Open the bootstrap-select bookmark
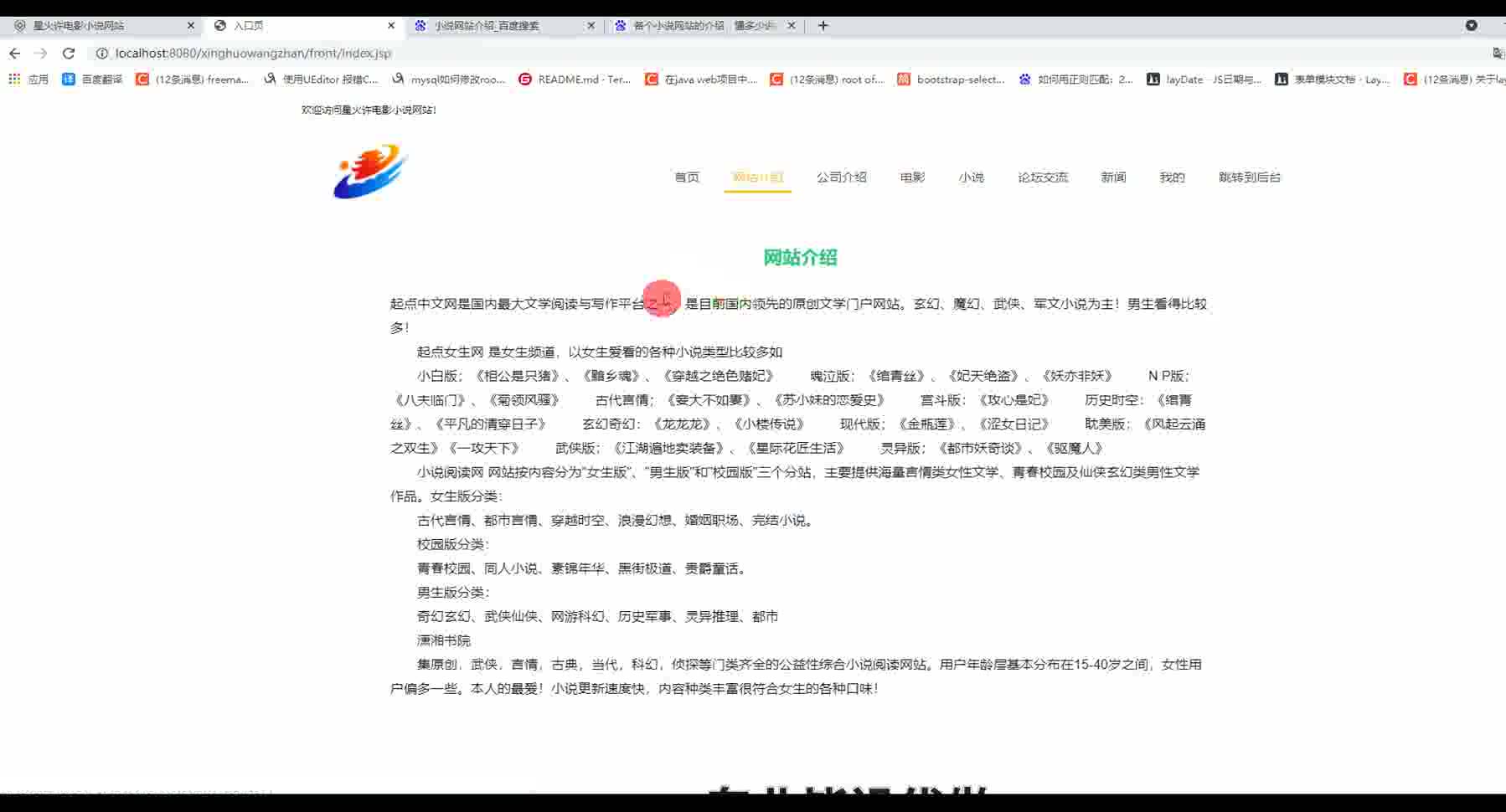The image size is (1506, 812). [x=952, y=80]
